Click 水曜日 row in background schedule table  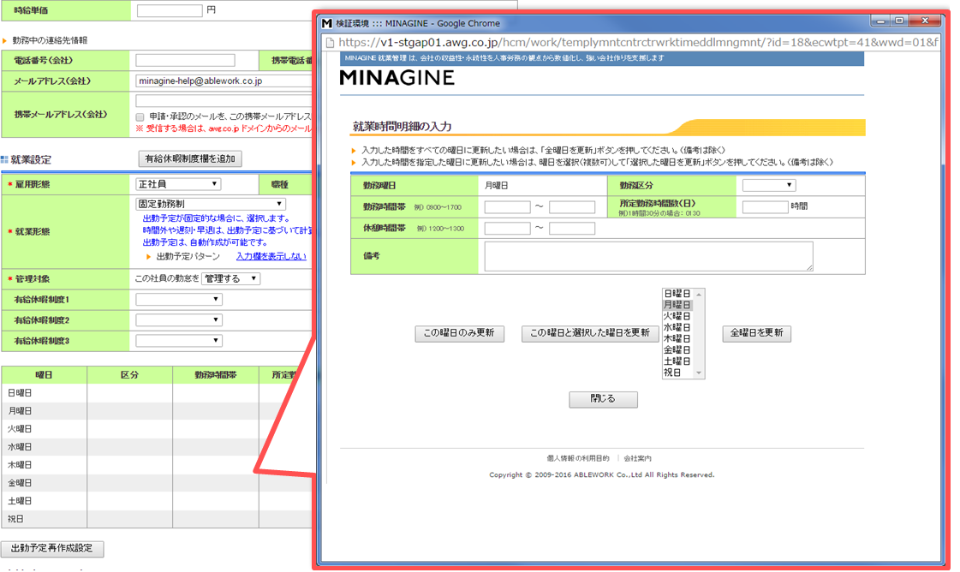tap(157, 447)
